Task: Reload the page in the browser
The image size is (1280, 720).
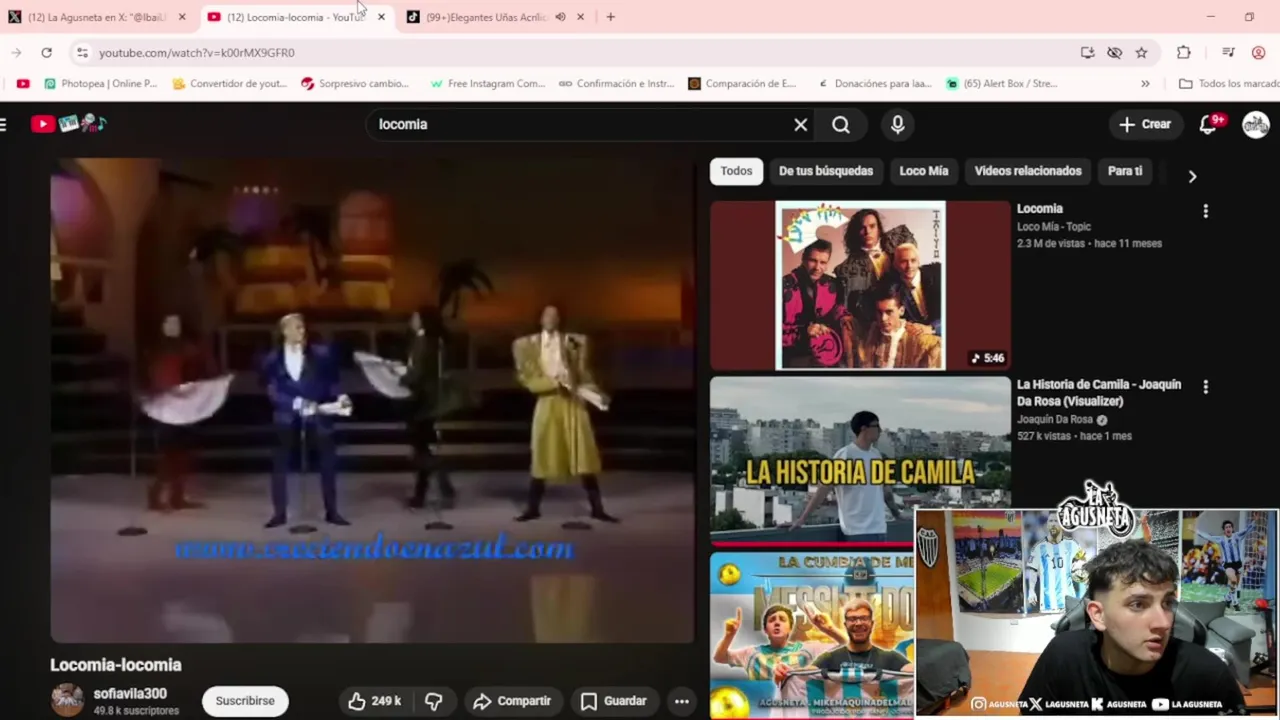Action: [x=46, y=52]
